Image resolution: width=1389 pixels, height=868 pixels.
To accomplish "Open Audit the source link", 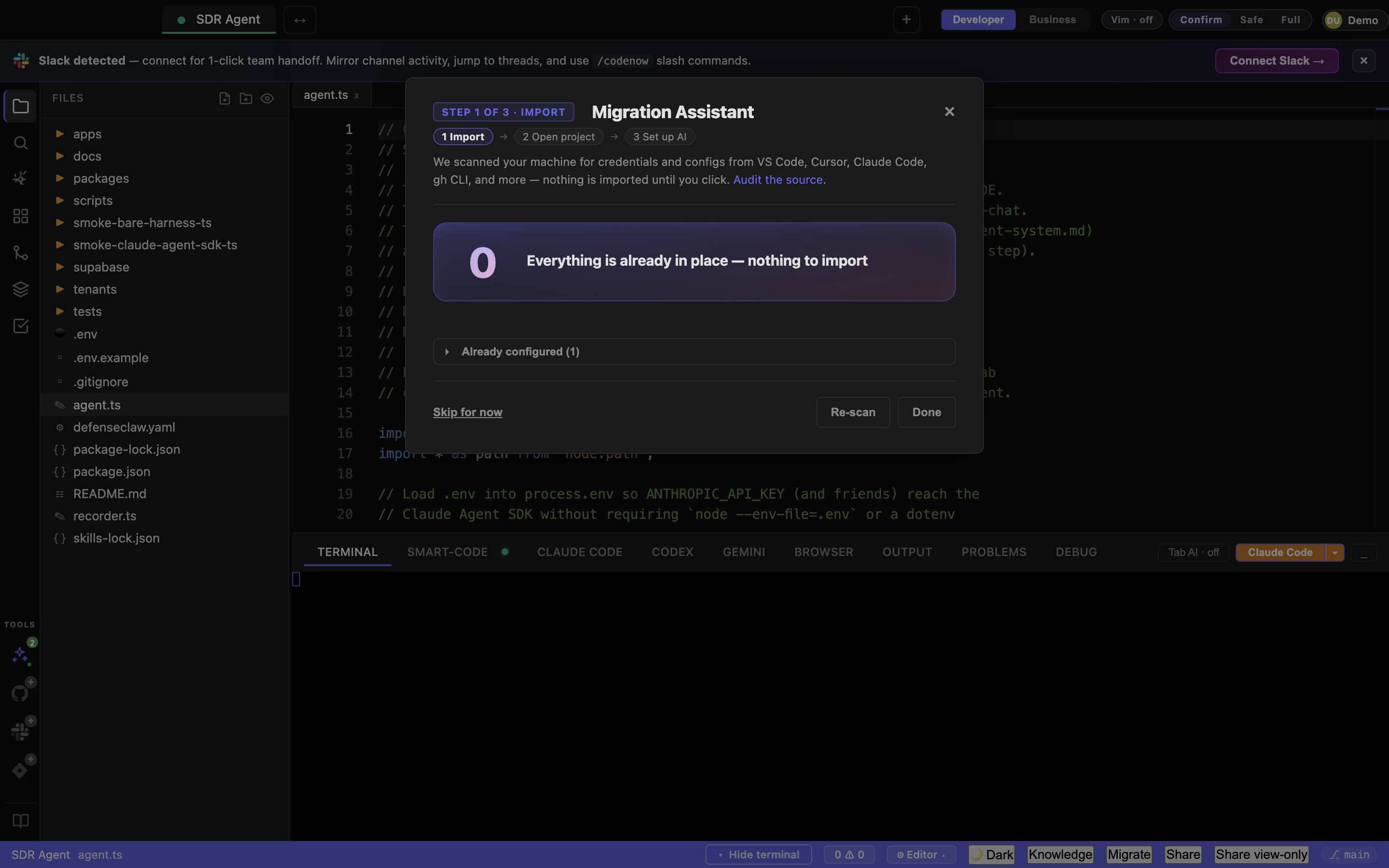I will [778, 180].
